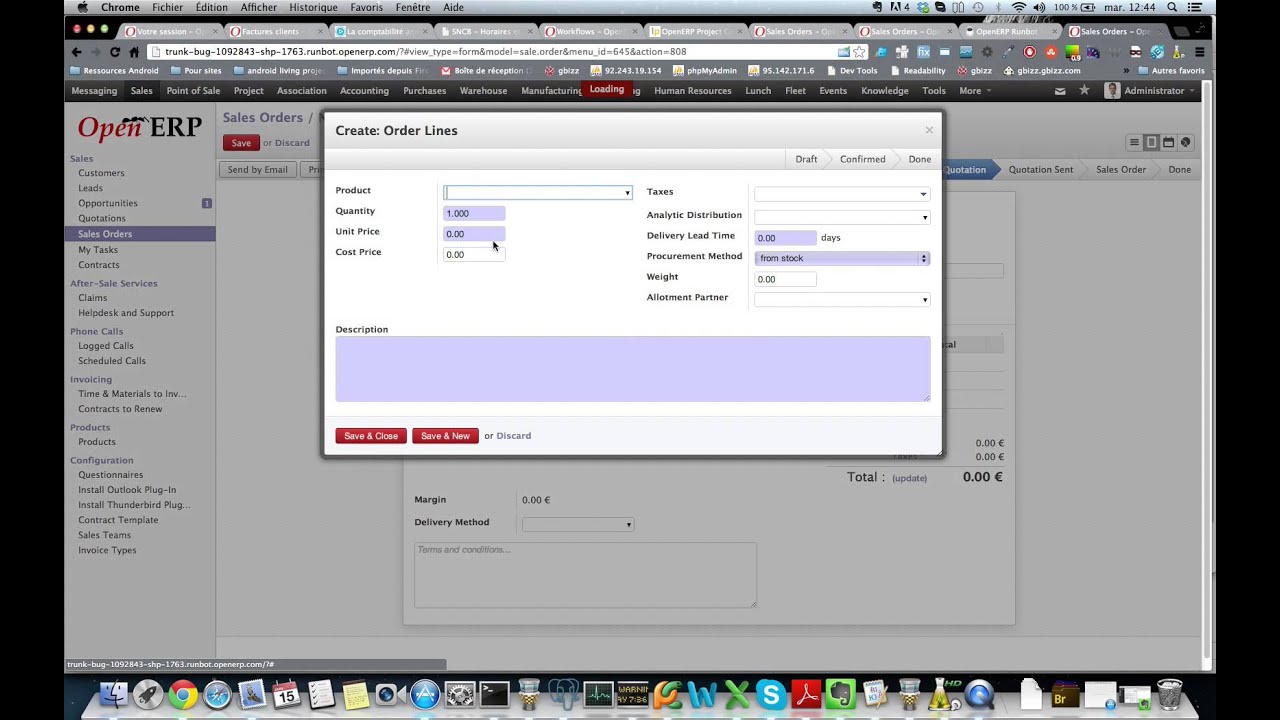Click the Save & New button

[445, 436]
